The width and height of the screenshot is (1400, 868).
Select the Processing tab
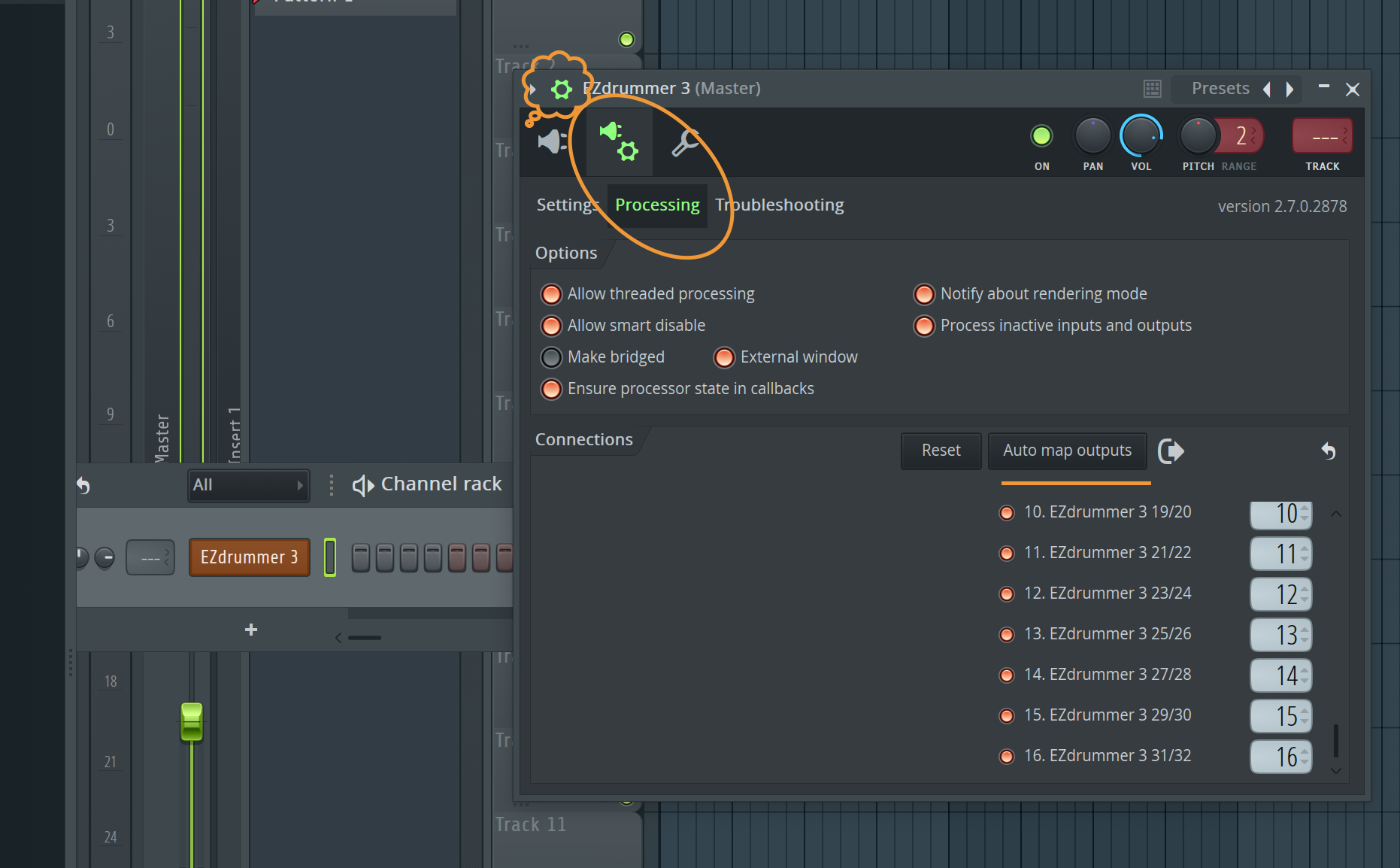(657, 205)
